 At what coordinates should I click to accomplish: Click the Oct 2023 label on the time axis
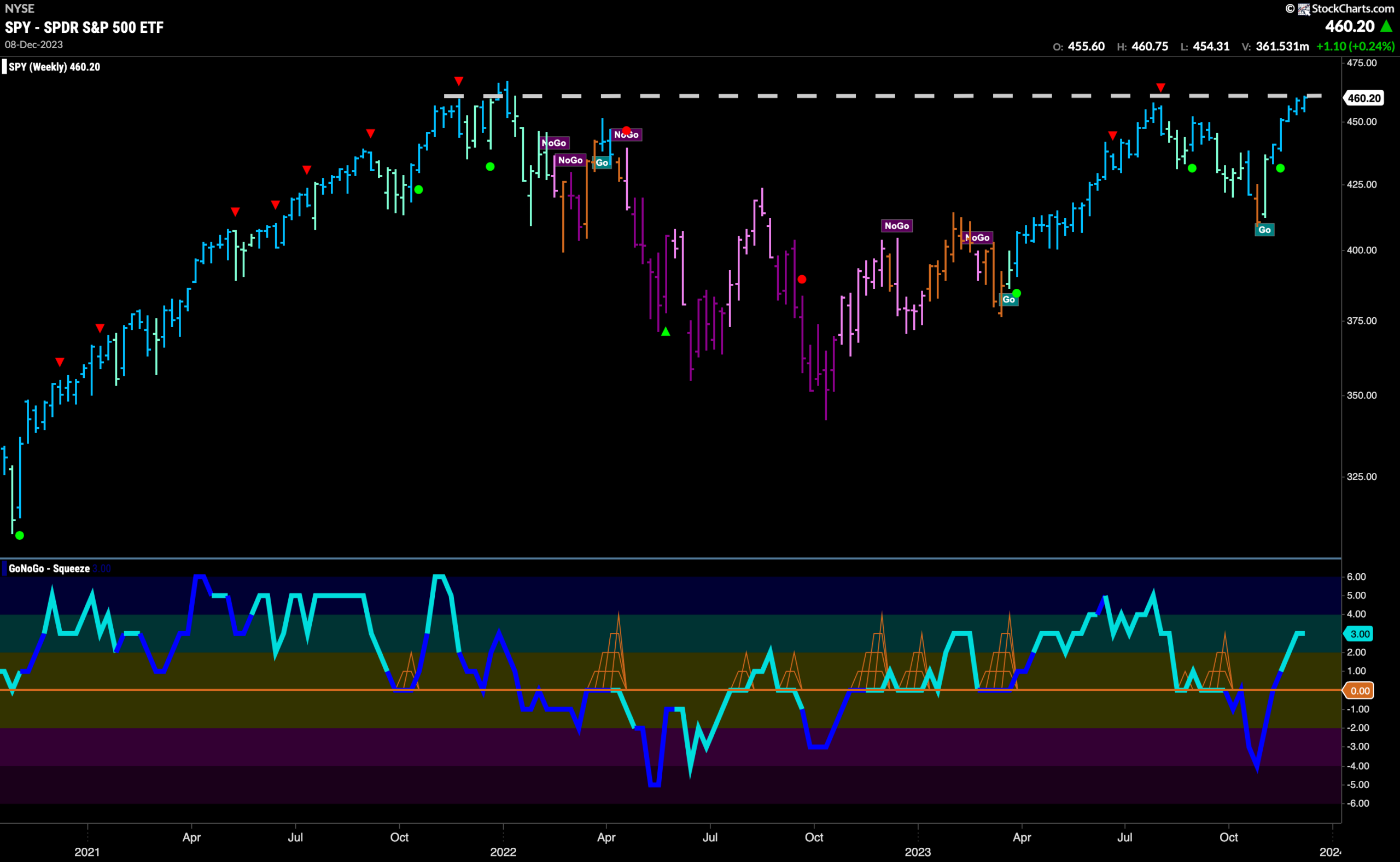[x=1228, y=837]
